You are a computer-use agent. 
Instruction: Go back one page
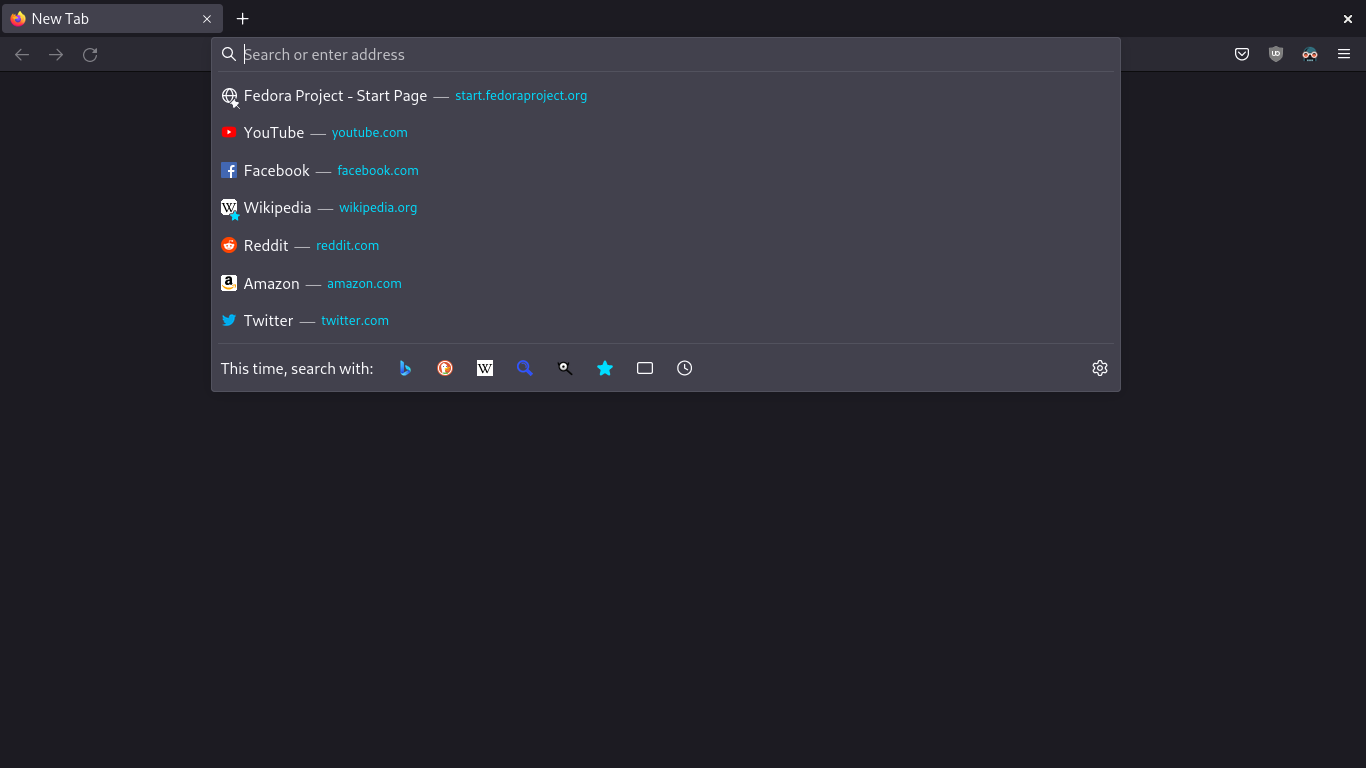22,55
